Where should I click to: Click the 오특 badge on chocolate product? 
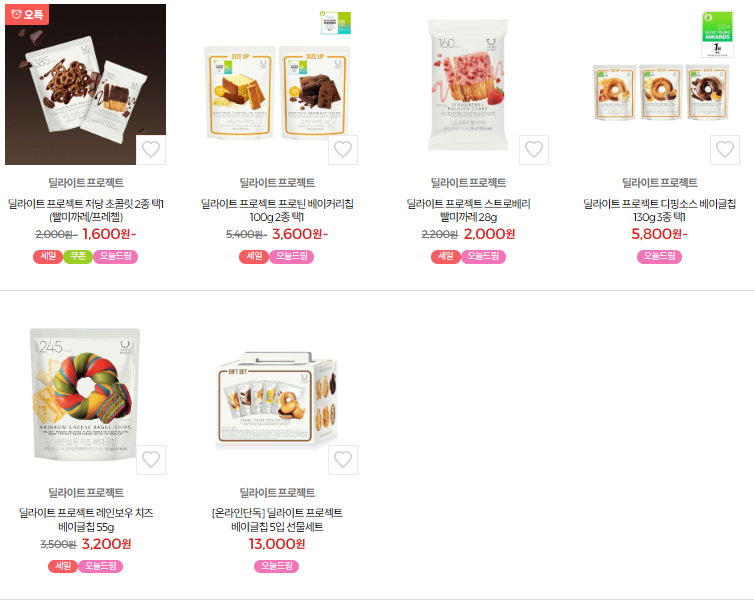(x=27, y=14)
